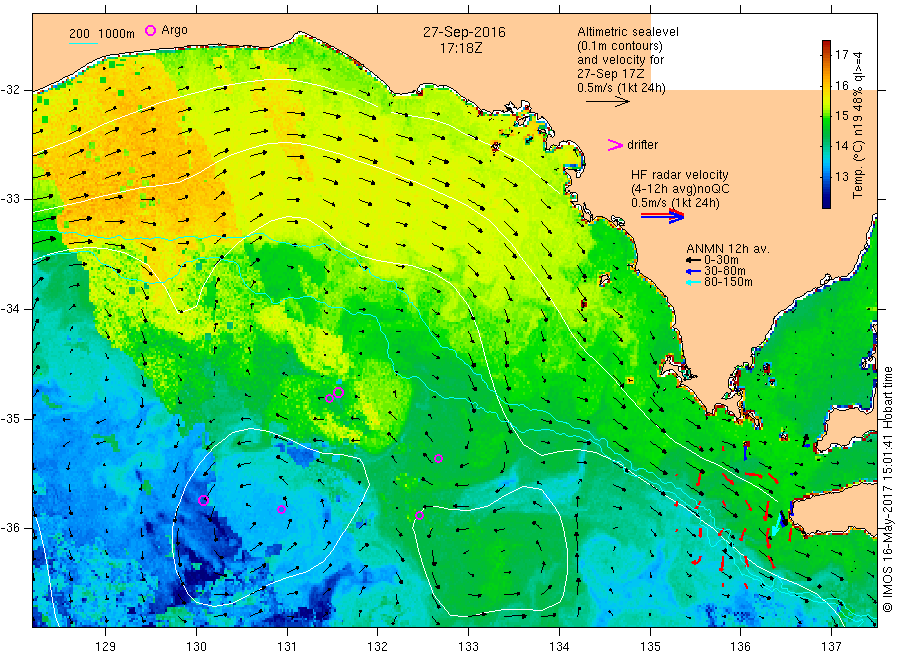Click the red and blue HF radar arrow
This screenshot has height=660, width=900.
[662, 216]
